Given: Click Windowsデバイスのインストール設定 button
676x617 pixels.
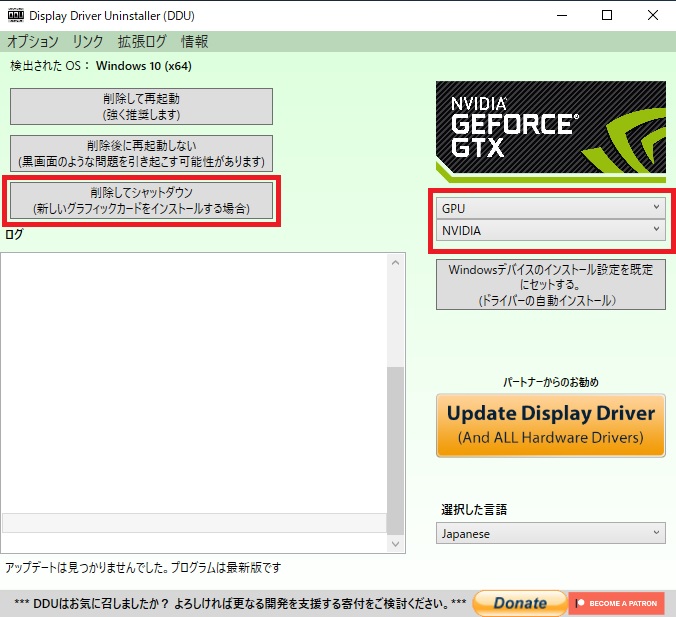Looking at the screenshot, I should pos(551,285).
